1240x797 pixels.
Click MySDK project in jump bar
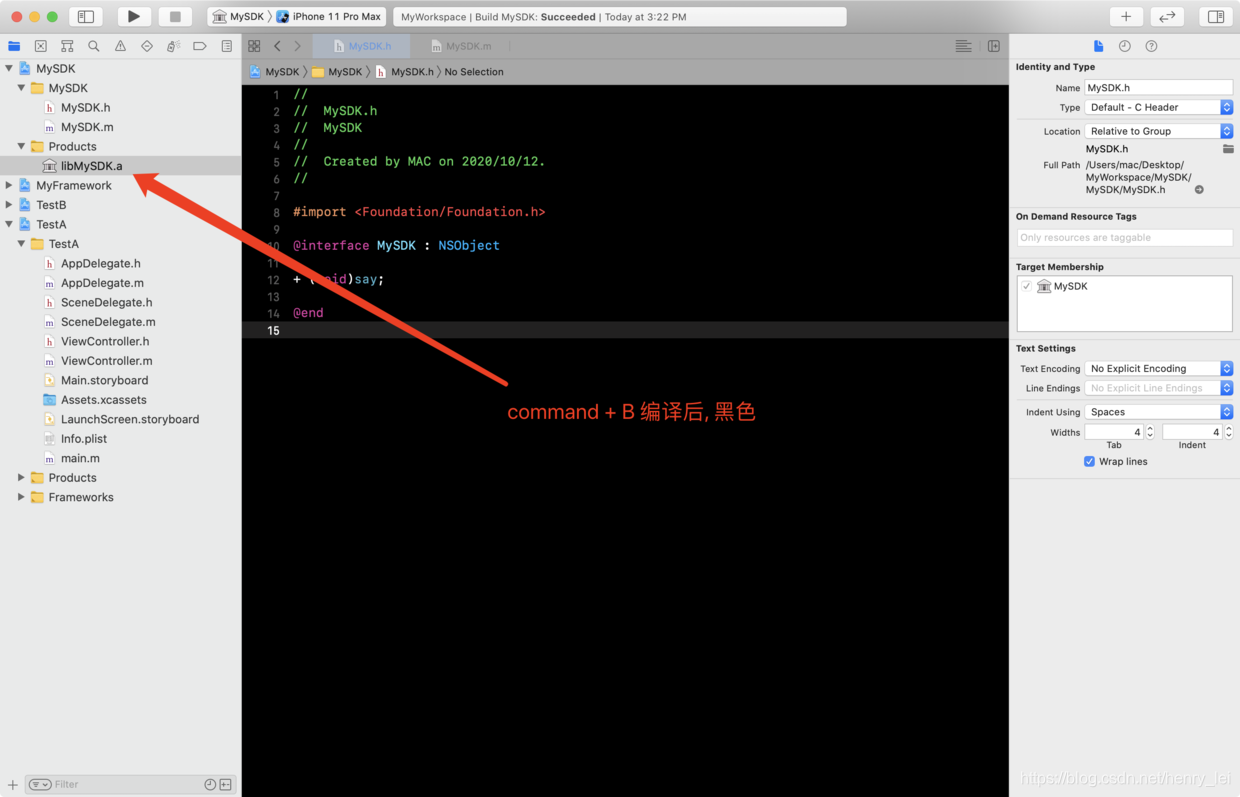click(x=274, y=72)
